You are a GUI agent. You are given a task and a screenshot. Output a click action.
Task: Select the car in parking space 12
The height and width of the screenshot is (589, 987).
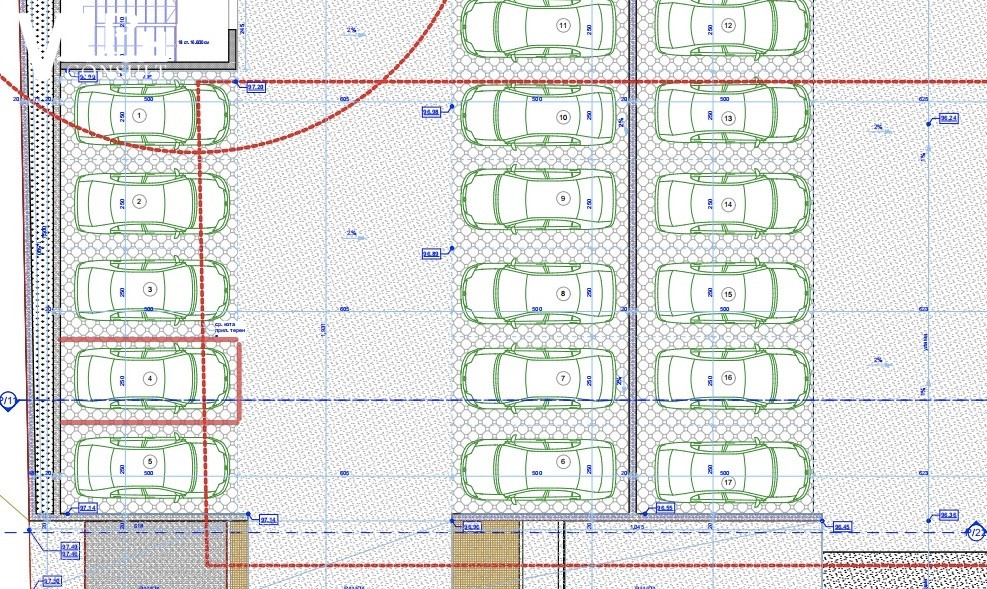(733, 25)
